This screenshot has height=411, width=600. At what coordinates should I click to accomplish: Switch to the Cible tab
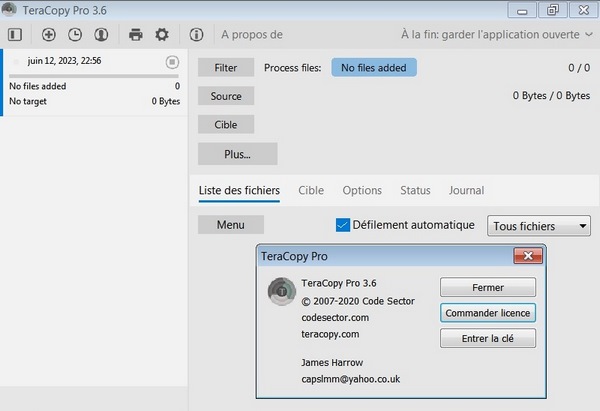pos(311,191)
